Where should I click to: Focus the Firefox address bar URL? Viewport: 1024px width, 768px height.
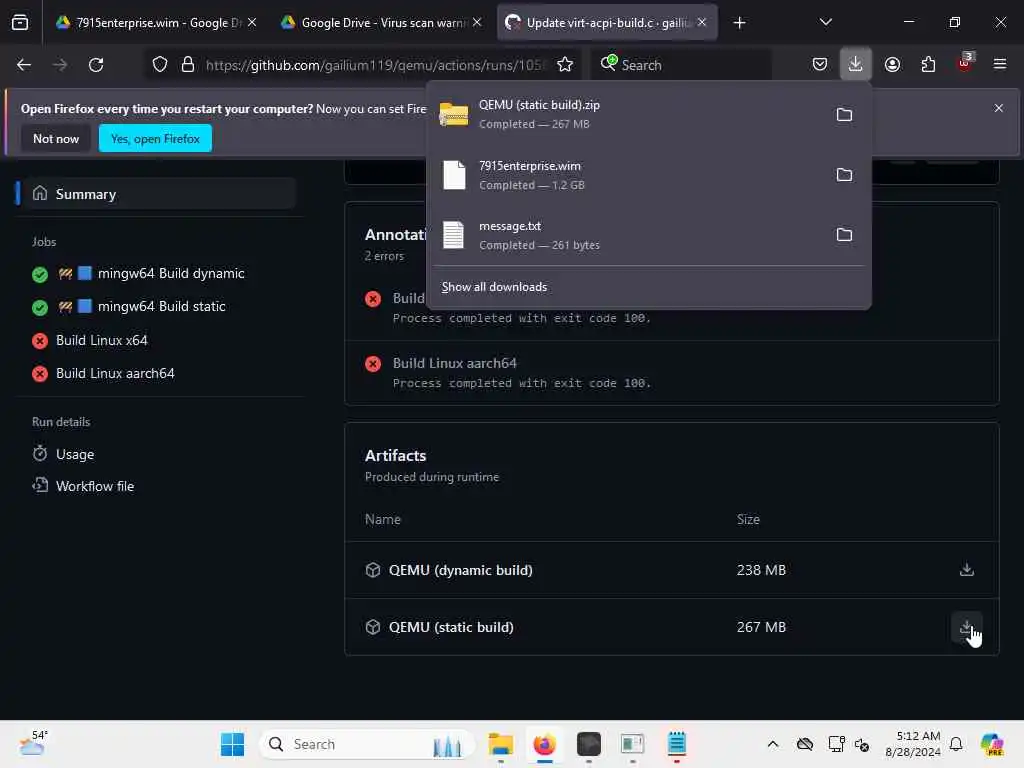(x=376, y=65)
